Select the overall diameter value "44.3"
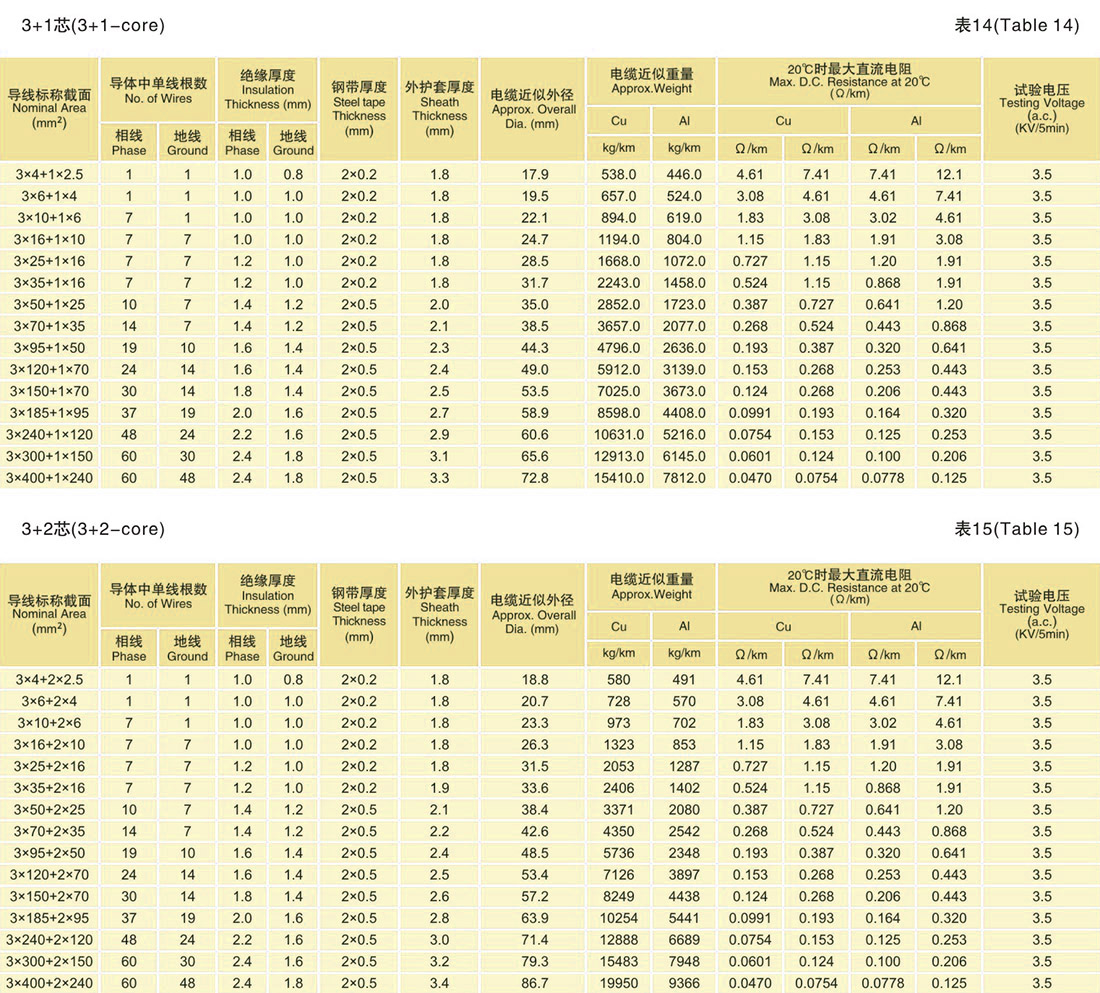Viewport: 1100px width, 993px height. [x=535, y=348]
